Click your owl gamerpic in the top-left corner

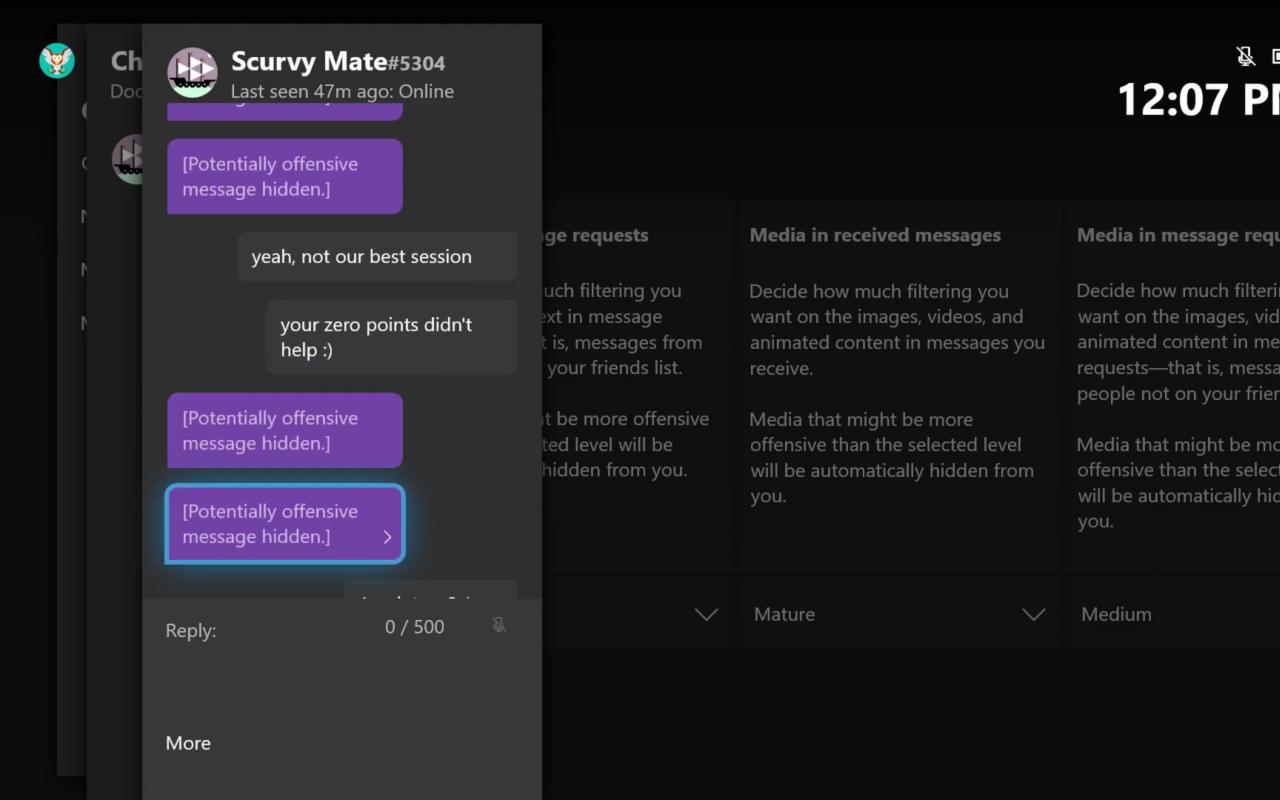click(x=57, y=60)
